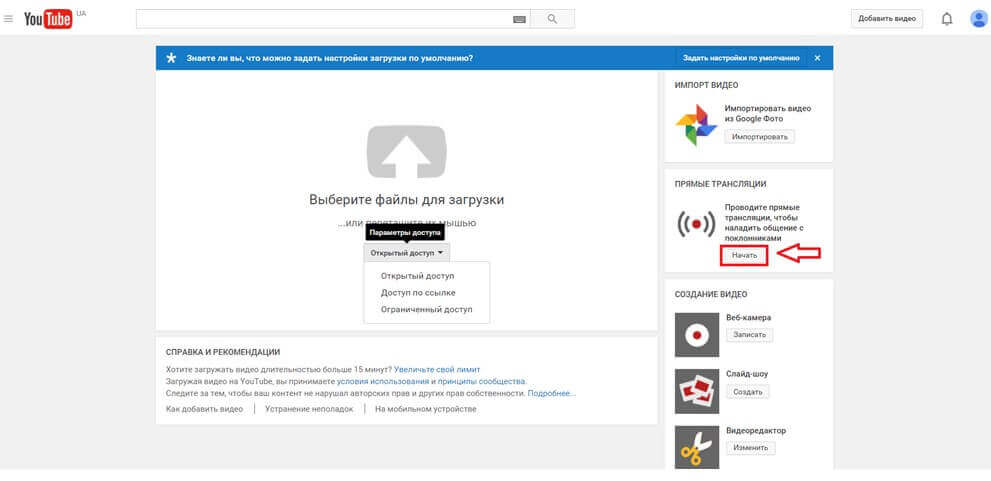Select Открытый доступ from the dropdown list
This screenshot has width=991, height=481.
tap(417, 275)
